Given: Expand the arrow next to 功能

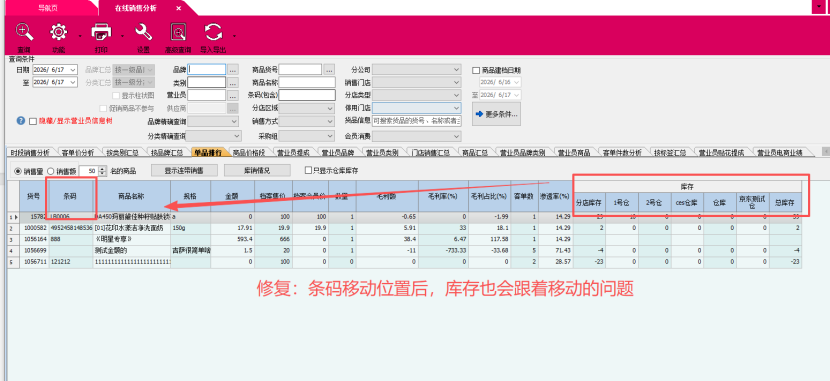Looking at the screenshot, I should pos(80,36).
